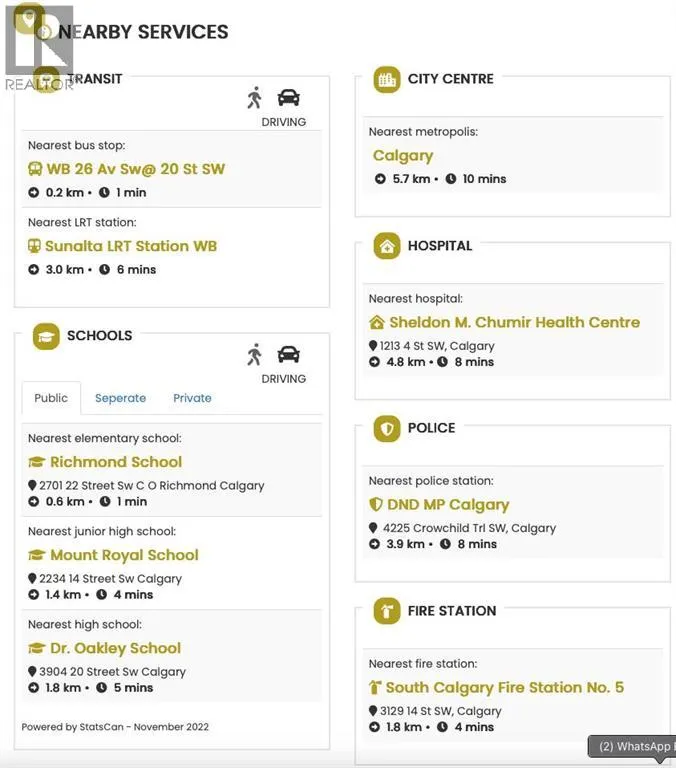Open WB 26 Av Sw@ 20 St SW bus stop

[135, 169]
